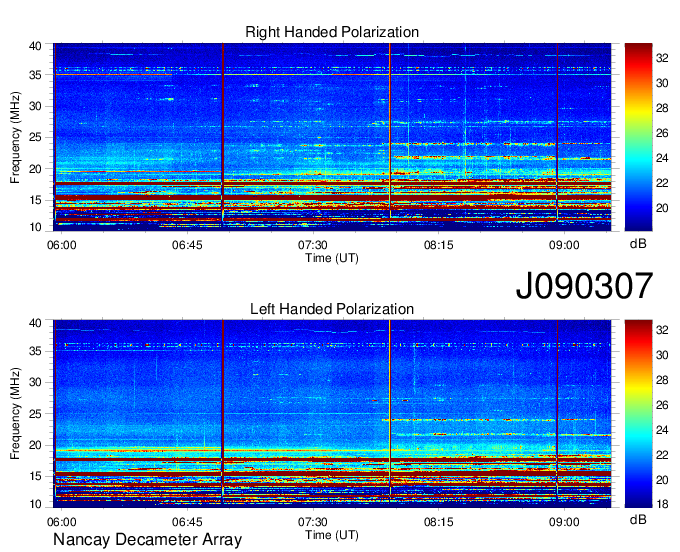The height and width of the screenshot is (552, 680).
Task: Click the 35 MHz tick on lower plot
Action: [36, 351]
